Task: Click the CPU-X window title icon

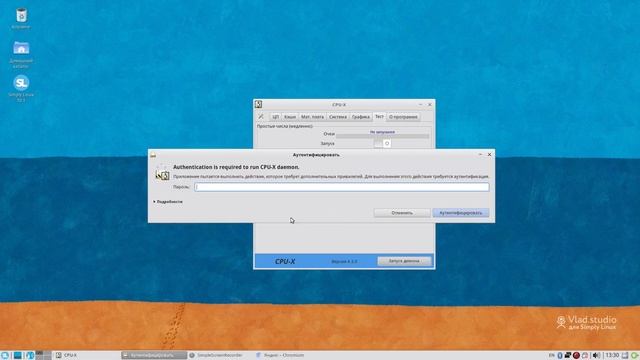Action: (x=258, y=104)
